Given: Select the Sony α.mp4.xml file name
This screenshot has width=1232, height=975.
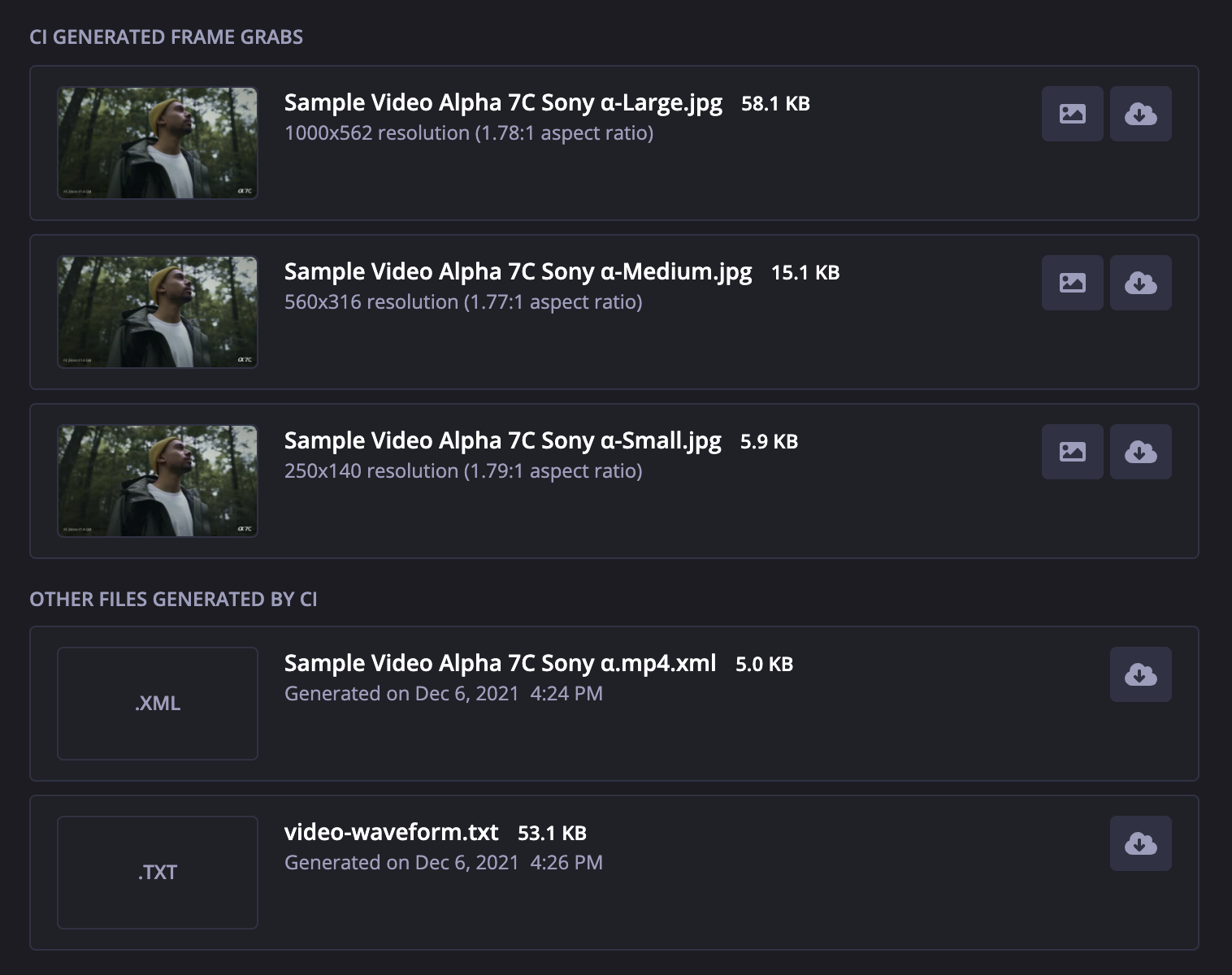Looking at the screenshot, I should [500, 664].
